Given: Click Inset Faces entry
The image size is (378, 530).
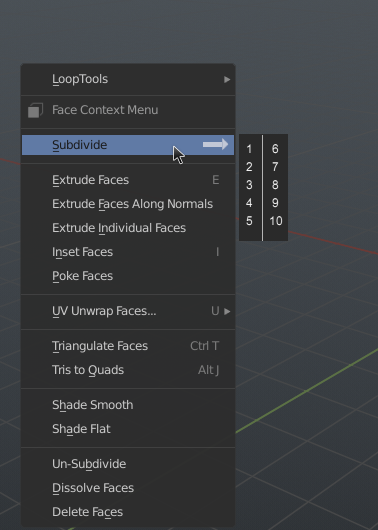Looking at the screenshot, I should [x=128, y=252].
